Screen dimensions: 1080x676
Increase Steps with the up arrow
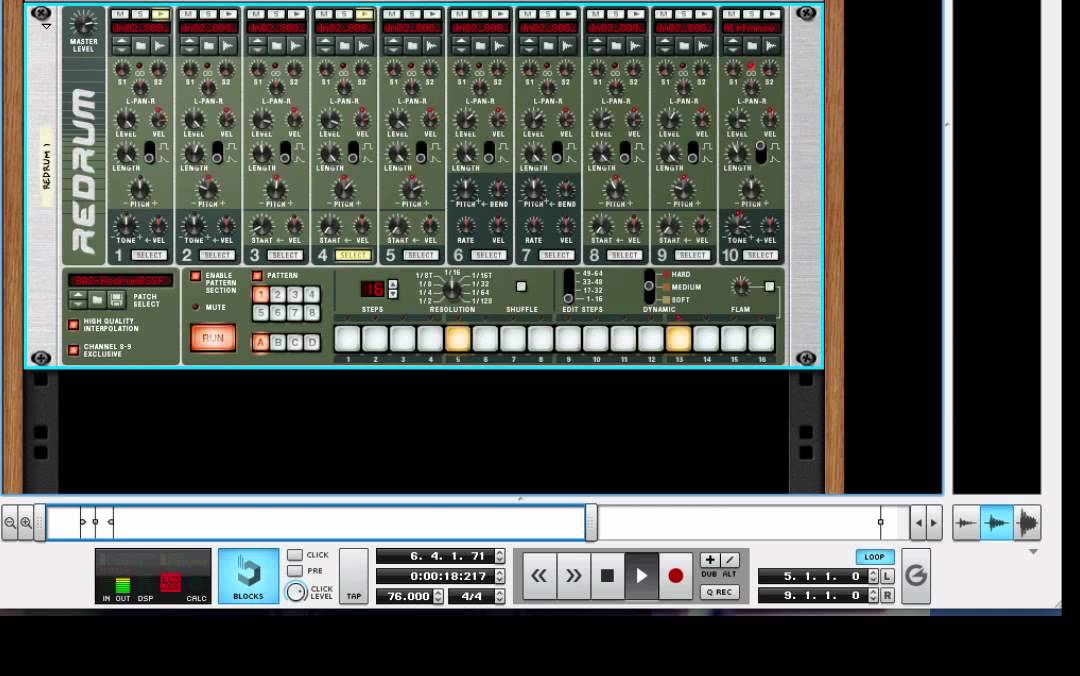click(393, 284)
